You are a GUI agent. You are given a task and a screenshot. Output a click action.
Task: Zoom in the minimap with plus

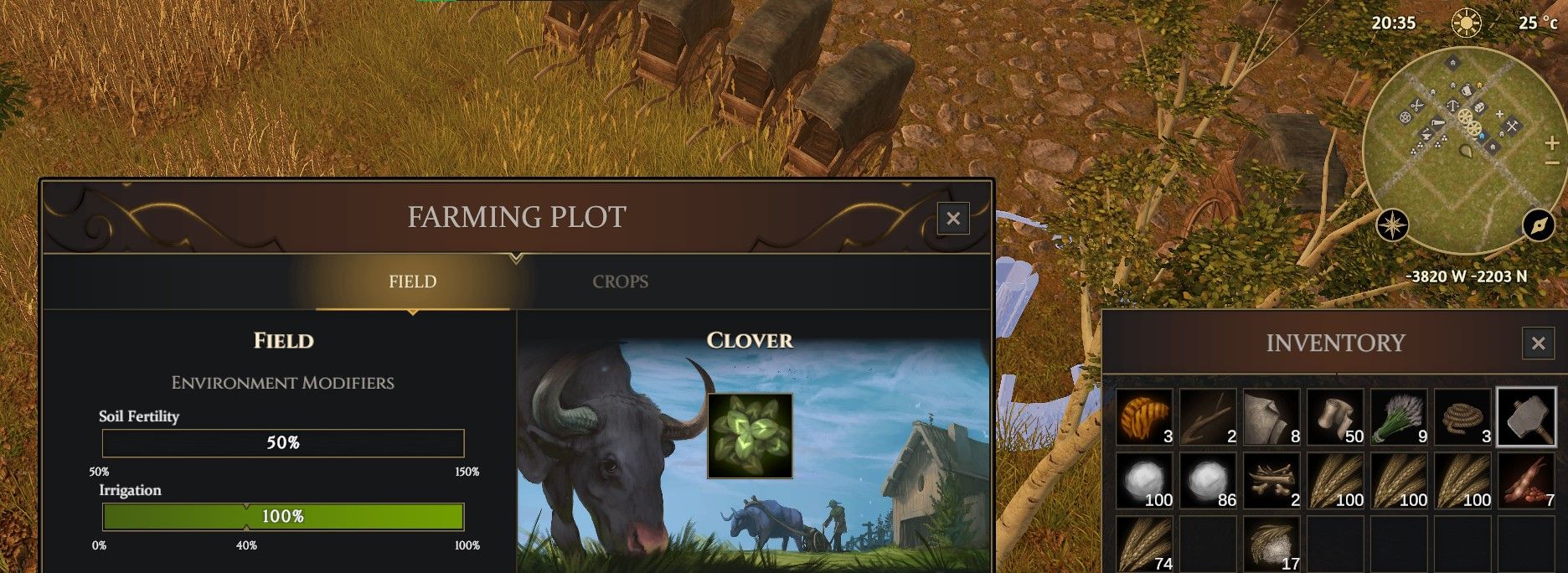1550,143
